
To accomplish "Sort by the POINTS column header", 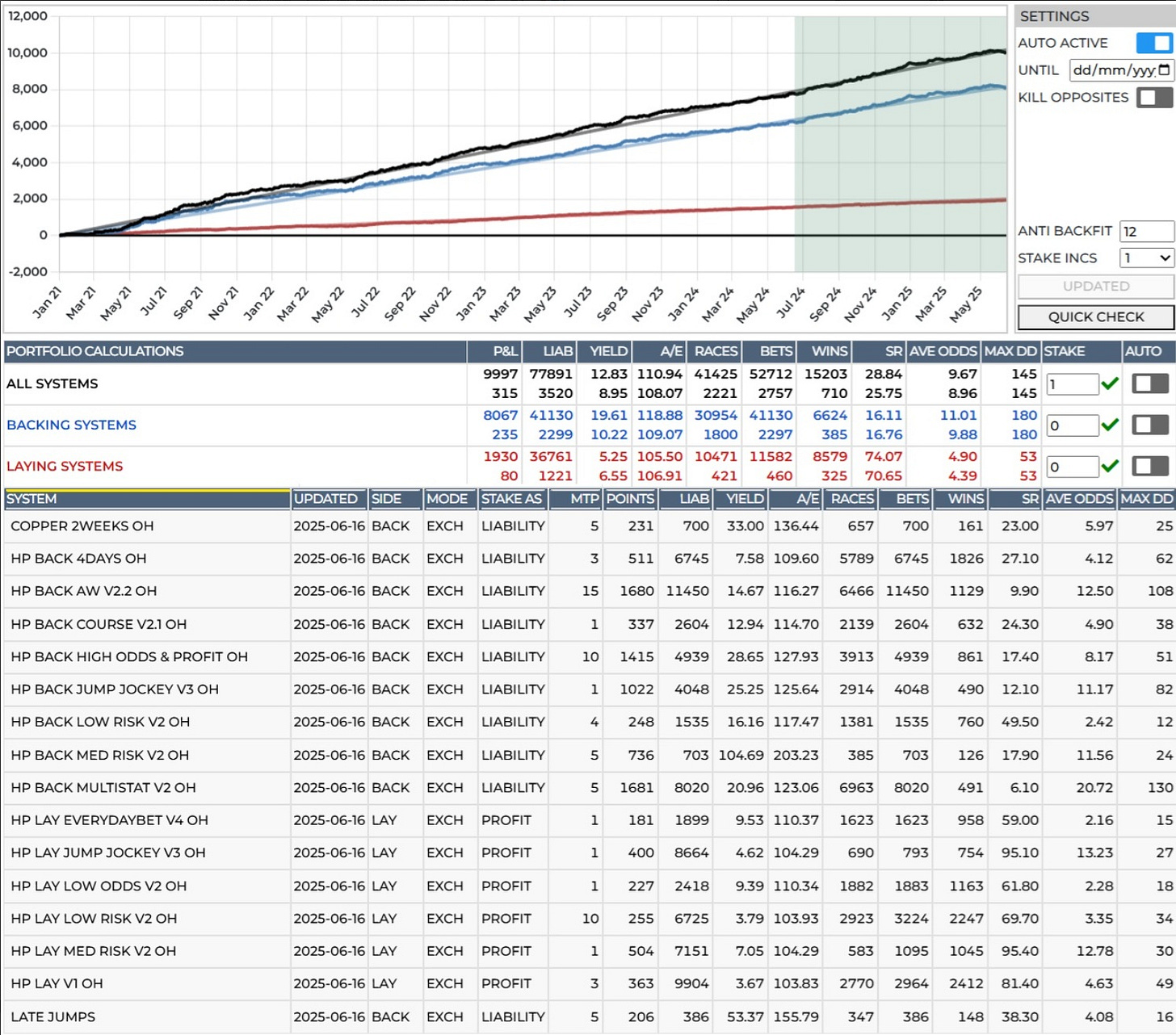I will pyautogui.click(x=630, y=499).
